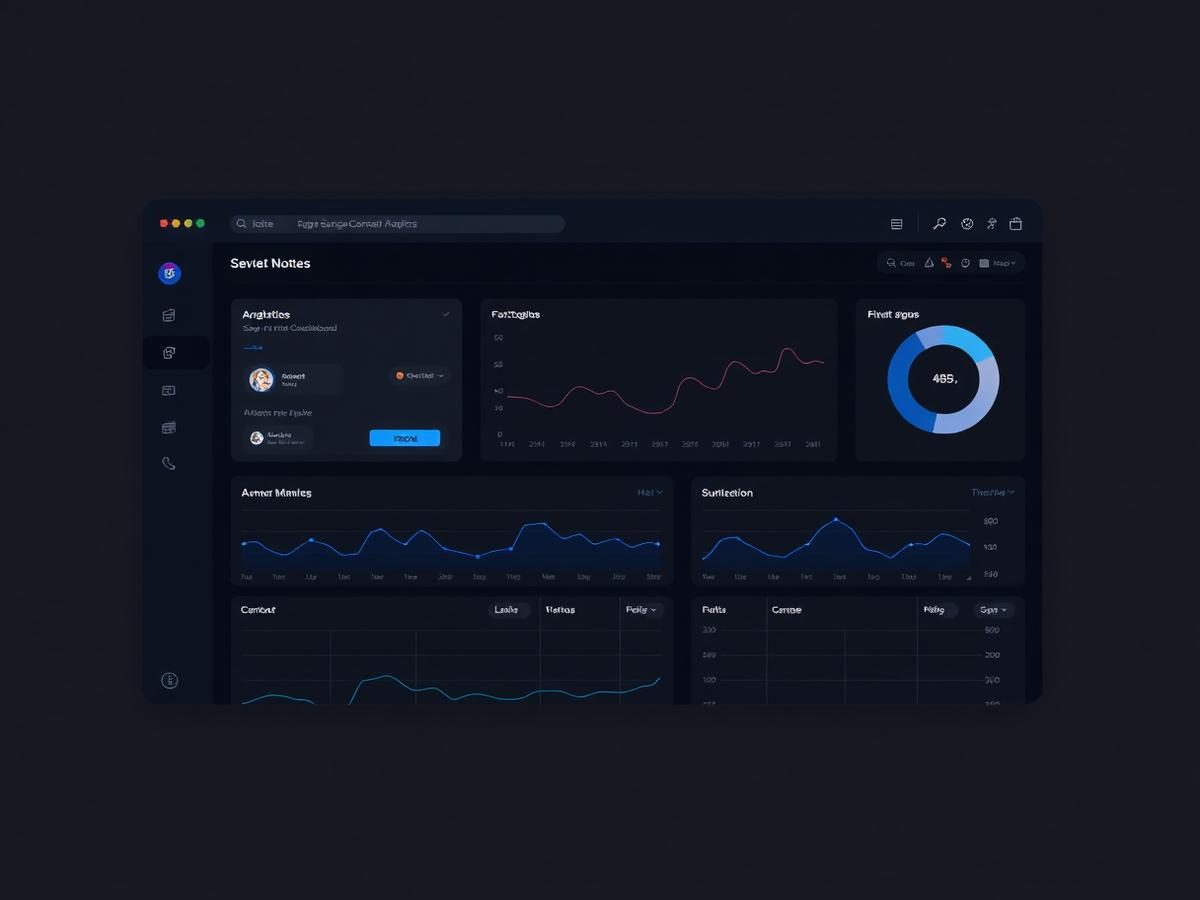
Task: Open the shopping bag icon in top bar
Action: 1016,224
